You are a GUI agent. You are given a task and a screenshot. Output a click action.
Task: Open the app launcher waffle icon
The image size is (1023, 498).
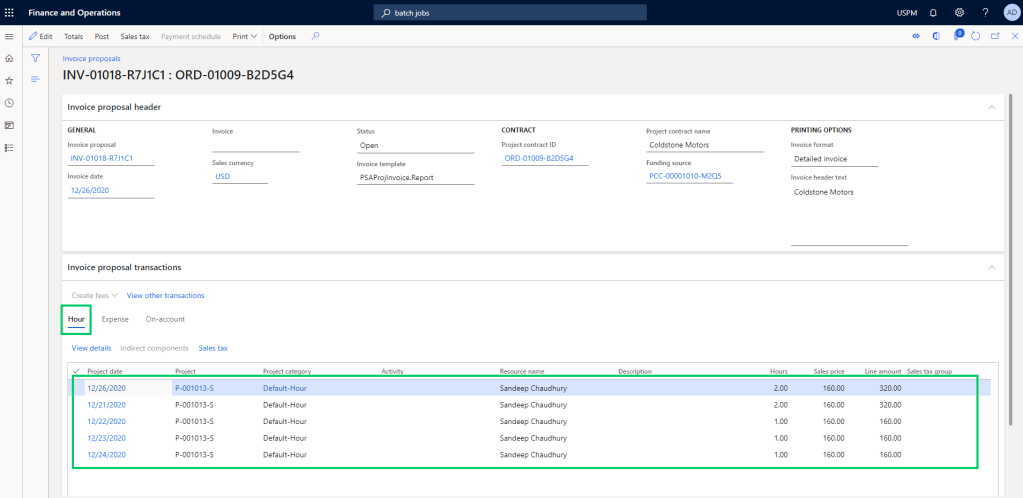pos(10,12)
